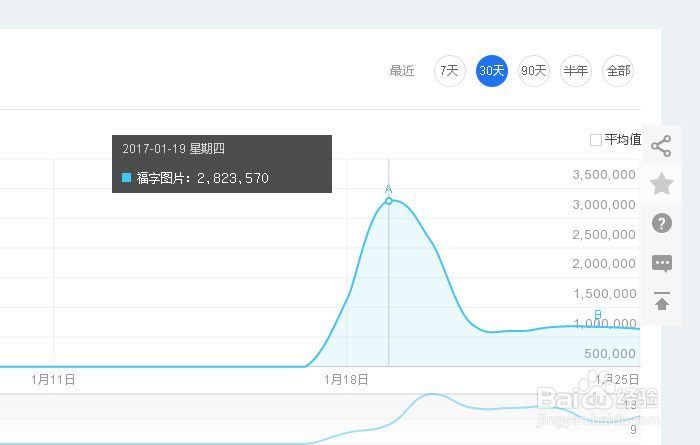This screenshot has width=700, height=445.
Task: Open the question mark help icon
Action: click(662, 223)
